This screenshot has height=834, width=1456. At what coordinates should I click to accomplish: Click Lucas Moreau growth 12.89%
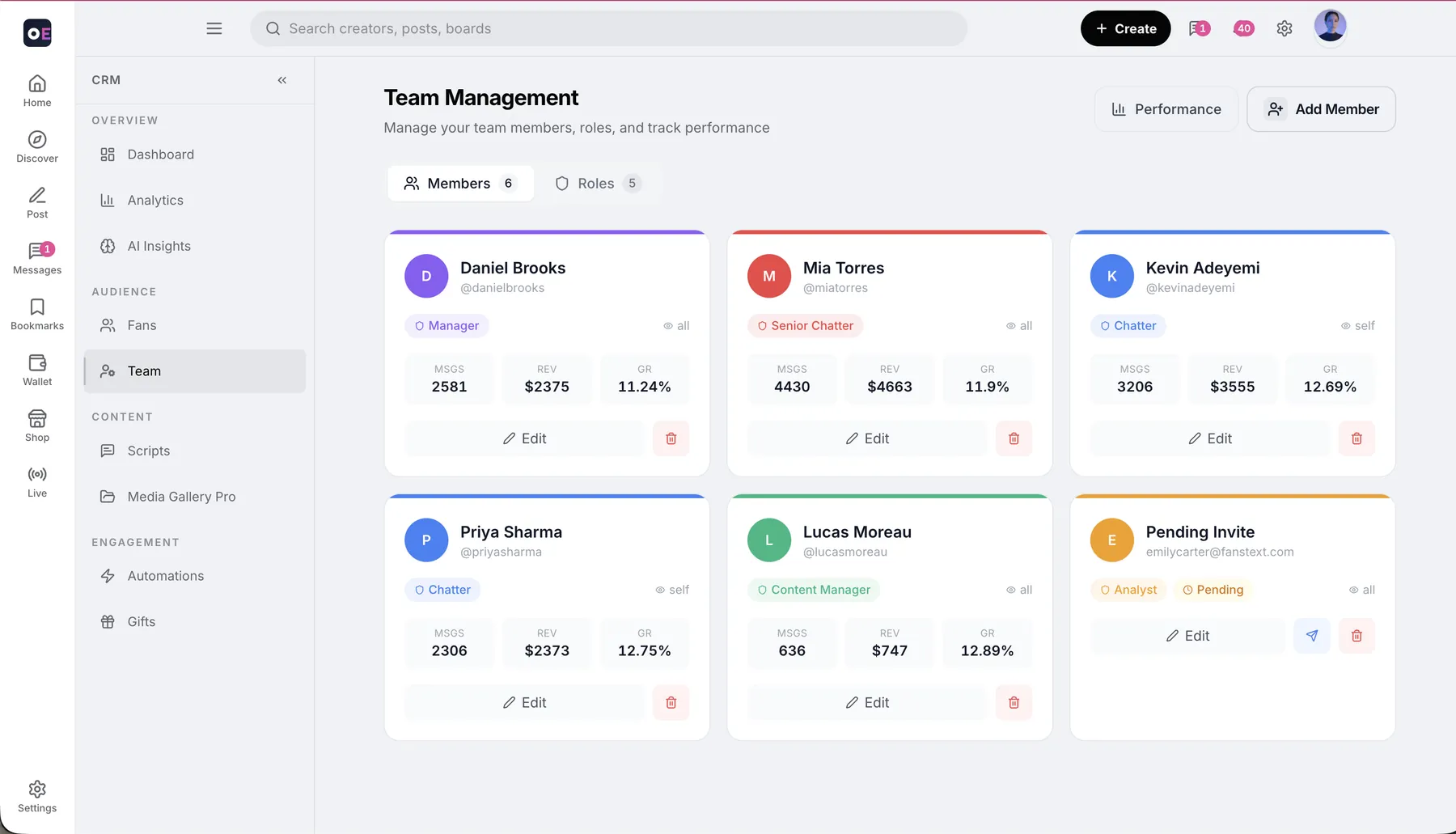point(987,650)
